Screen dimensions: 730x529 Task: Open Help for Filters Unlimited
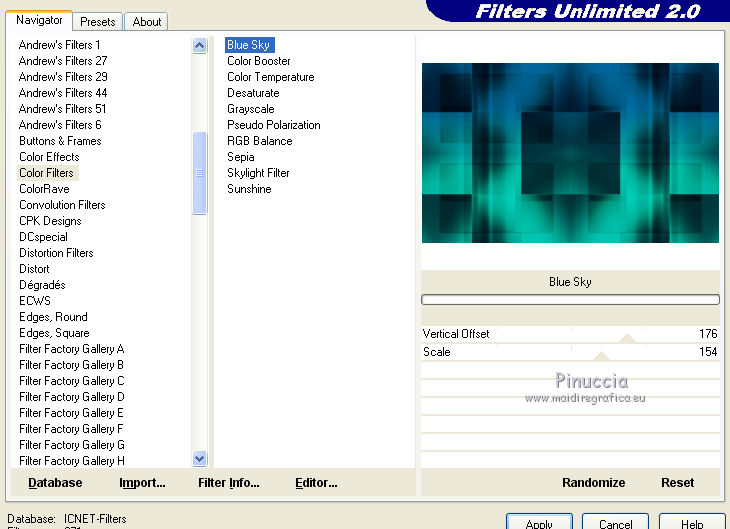692,522
